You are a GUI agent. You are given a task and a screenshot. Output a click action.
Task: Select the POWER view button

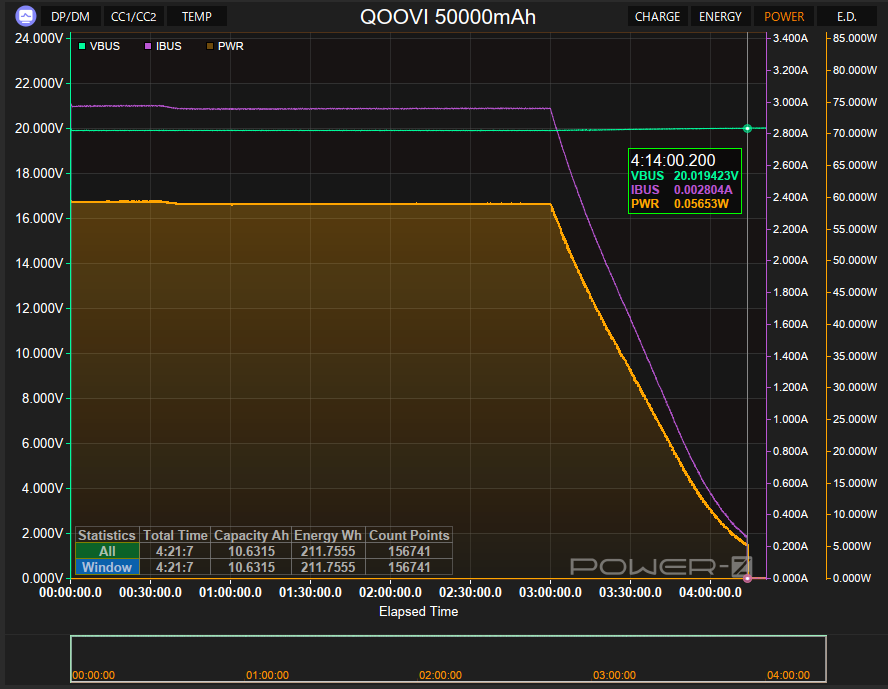(x=784, y=16)
